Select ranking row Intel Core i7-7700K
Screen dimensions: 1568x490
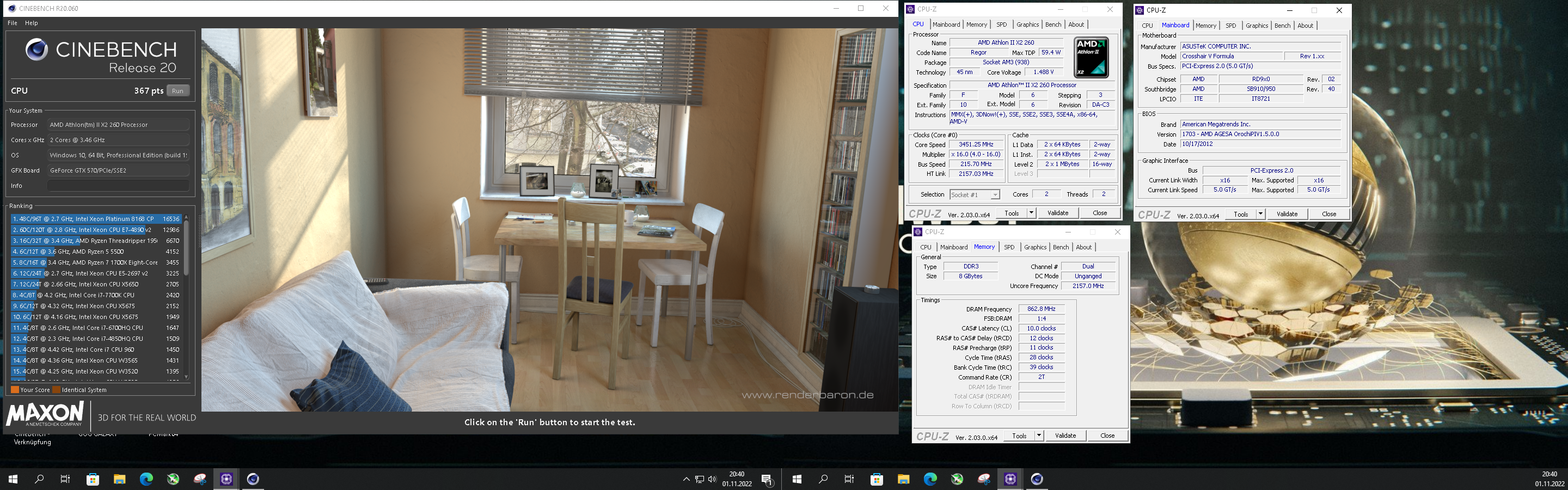pos(96,295)
